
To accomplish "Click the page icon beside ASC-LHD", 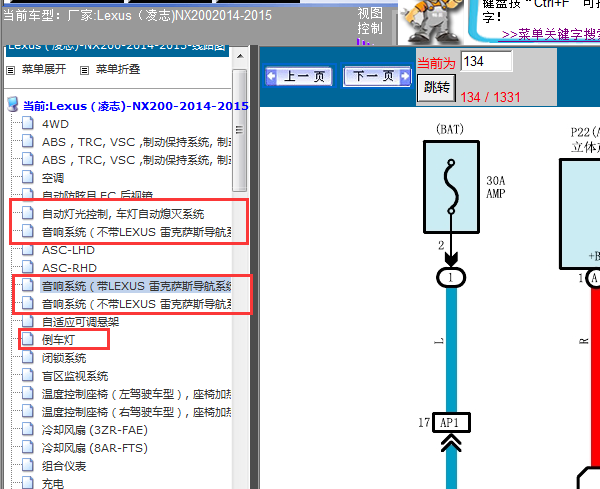I will [x=28, y=249].
